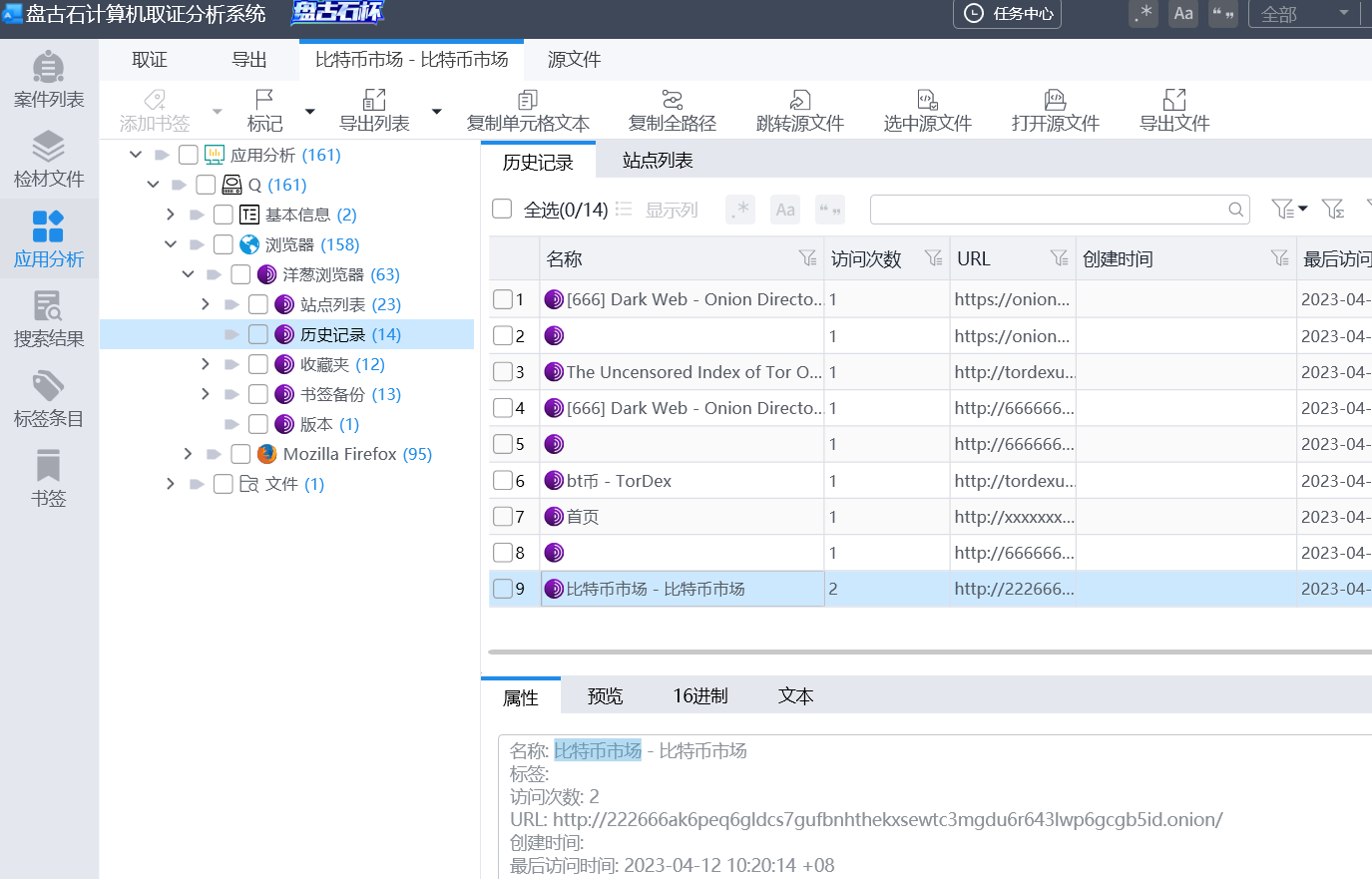This screenshot has height=879, width=1372.
Task: Open the 检材文件 sidebar section
Action: coord(49,160)
